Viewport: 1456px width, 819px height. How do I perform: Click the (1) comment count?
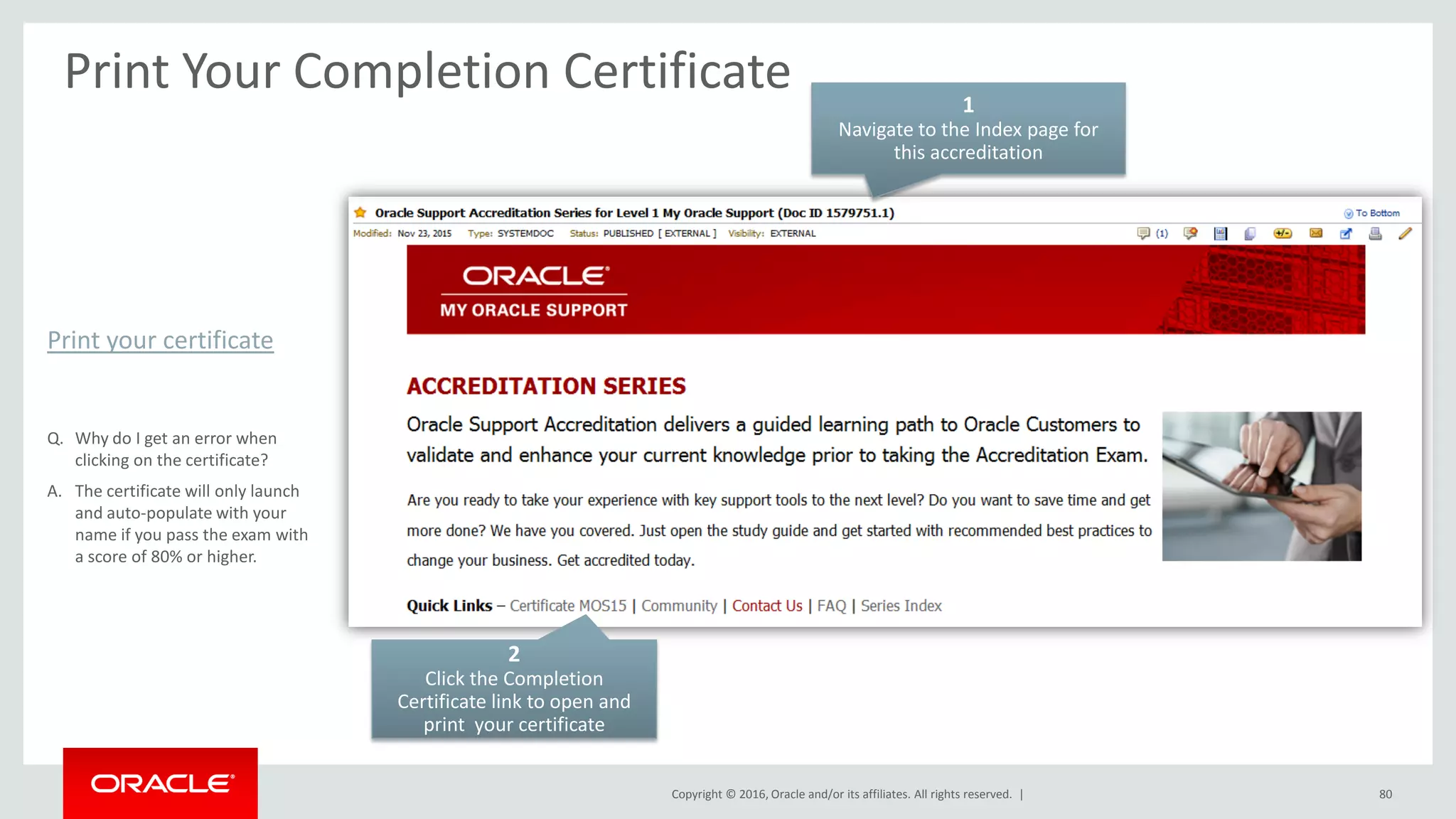click(1162, 233)
